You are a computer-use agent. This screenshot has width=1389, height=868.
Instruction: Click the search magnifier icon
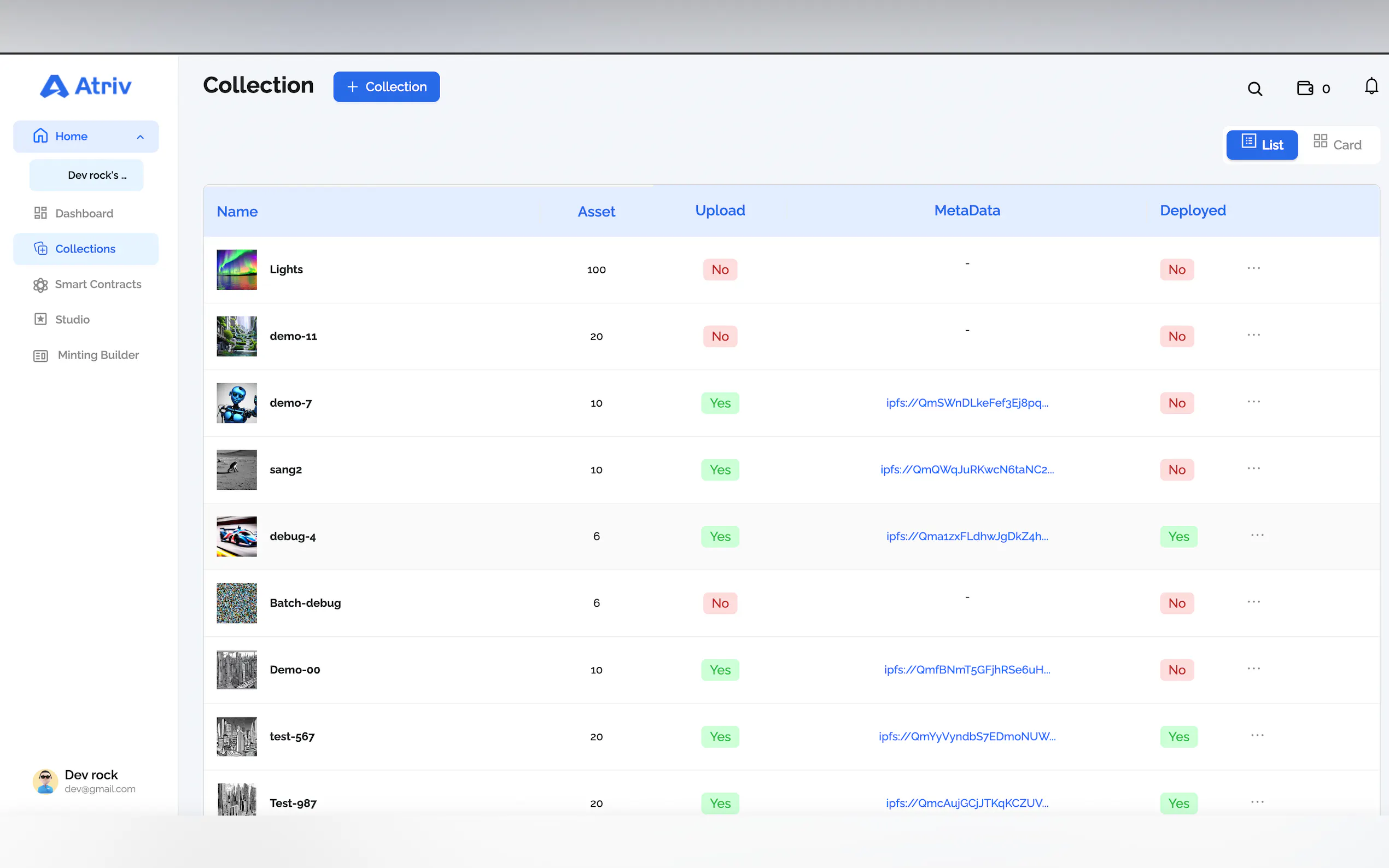[x=1254, y=89]
